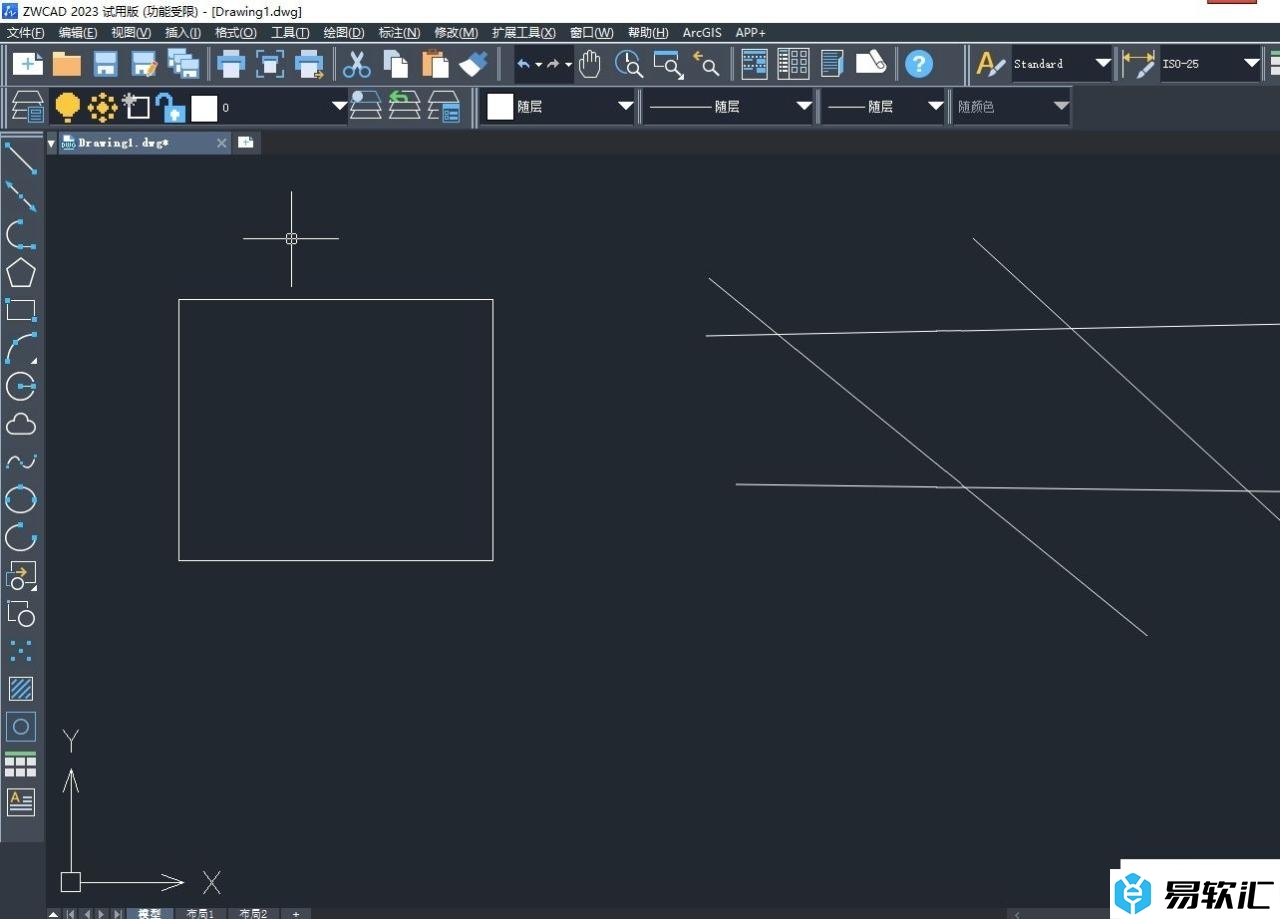The height and width of the screenshot is (919, 1280).
Task: Open the 随颜色 plot style dropdown
Action: pos(1012,106)
